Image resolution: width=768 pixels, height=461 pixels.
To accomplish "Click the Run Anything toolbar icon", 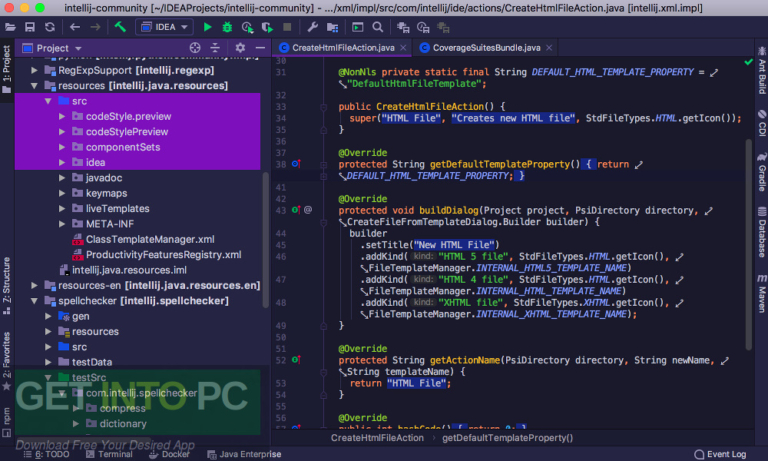I will [358, 27].
